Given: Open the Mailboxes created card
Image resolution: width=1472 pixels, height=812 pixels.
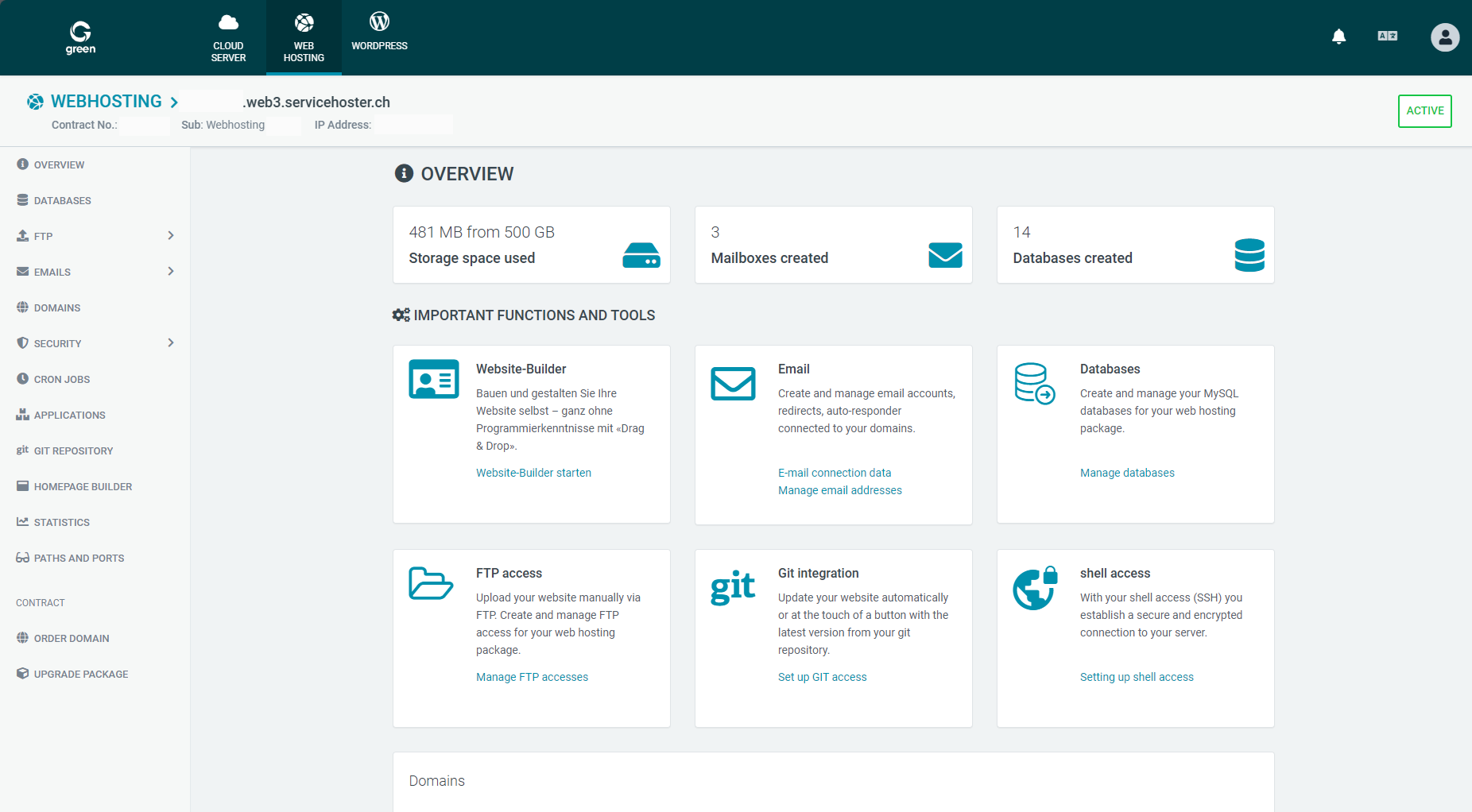Looking at the screenshot, I should pyautogui.click(x=834, y=245).
